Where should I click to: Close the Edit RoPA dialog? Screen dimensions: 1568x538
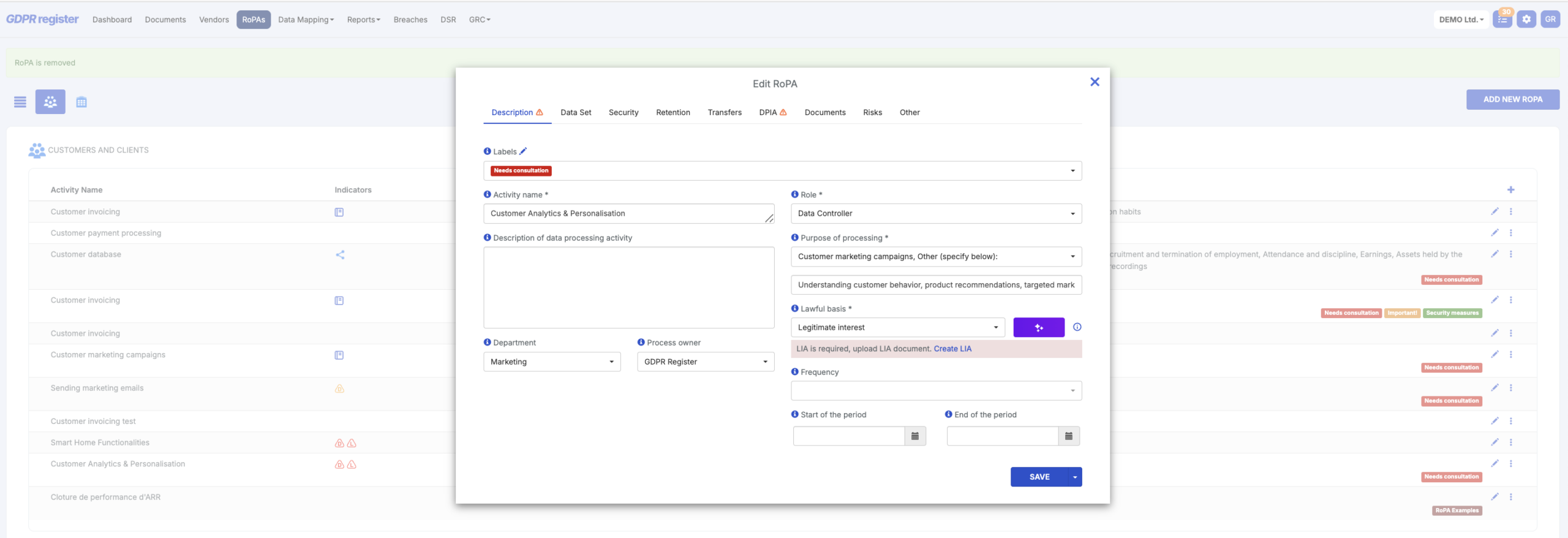point(1095,82)
